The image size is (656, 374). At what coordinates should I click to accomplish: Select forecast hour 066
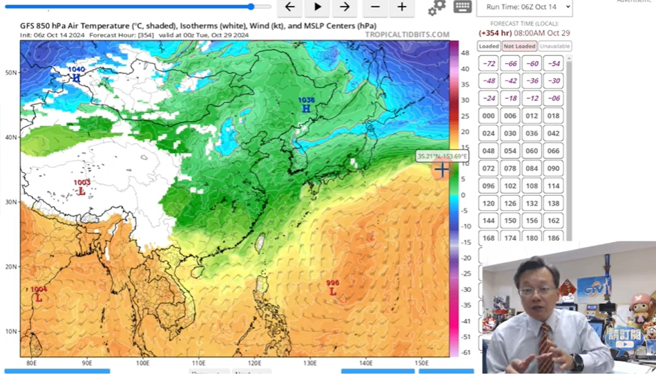tap(554, 151)
